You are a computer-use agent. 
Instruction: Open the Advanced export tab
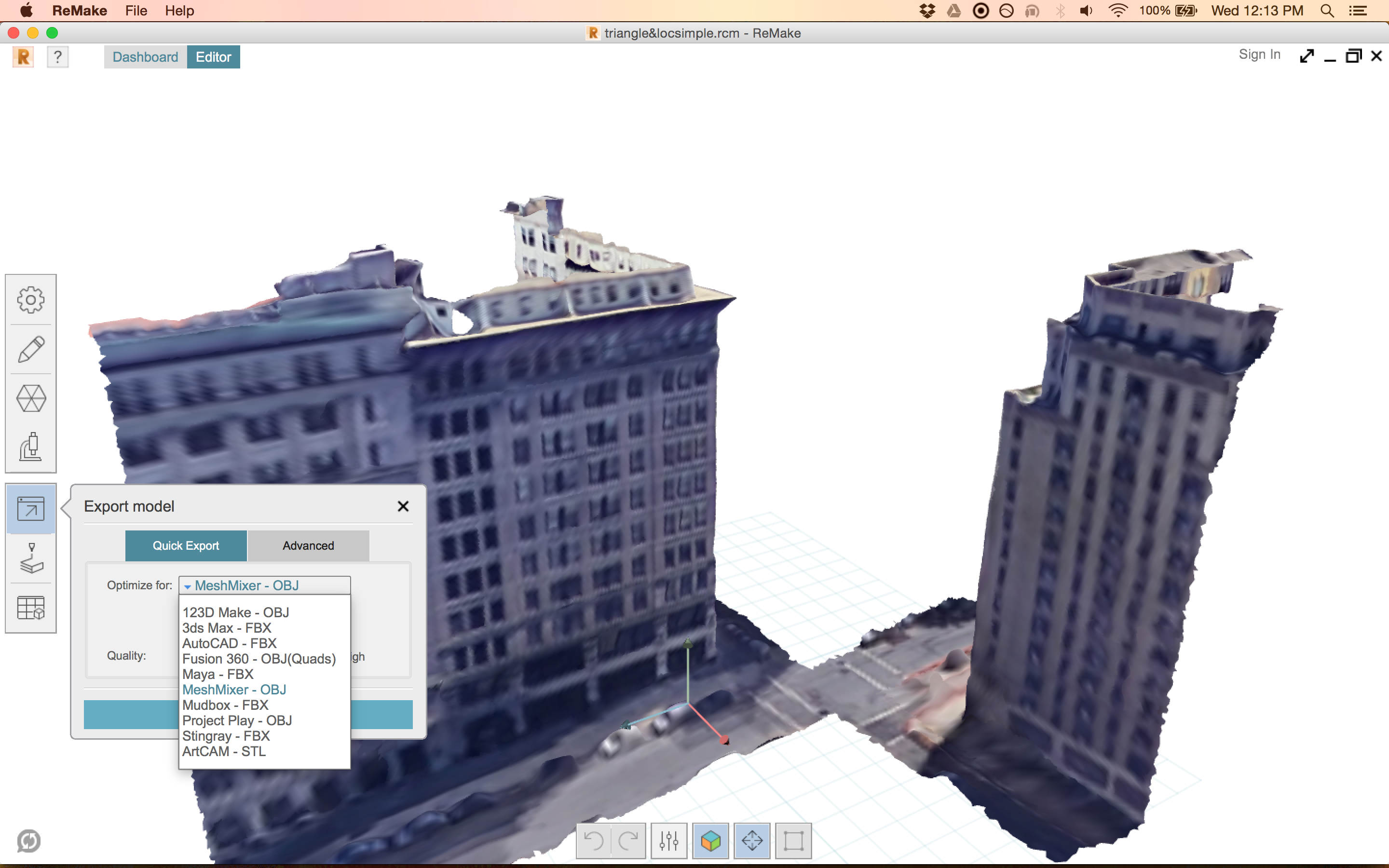308,545
